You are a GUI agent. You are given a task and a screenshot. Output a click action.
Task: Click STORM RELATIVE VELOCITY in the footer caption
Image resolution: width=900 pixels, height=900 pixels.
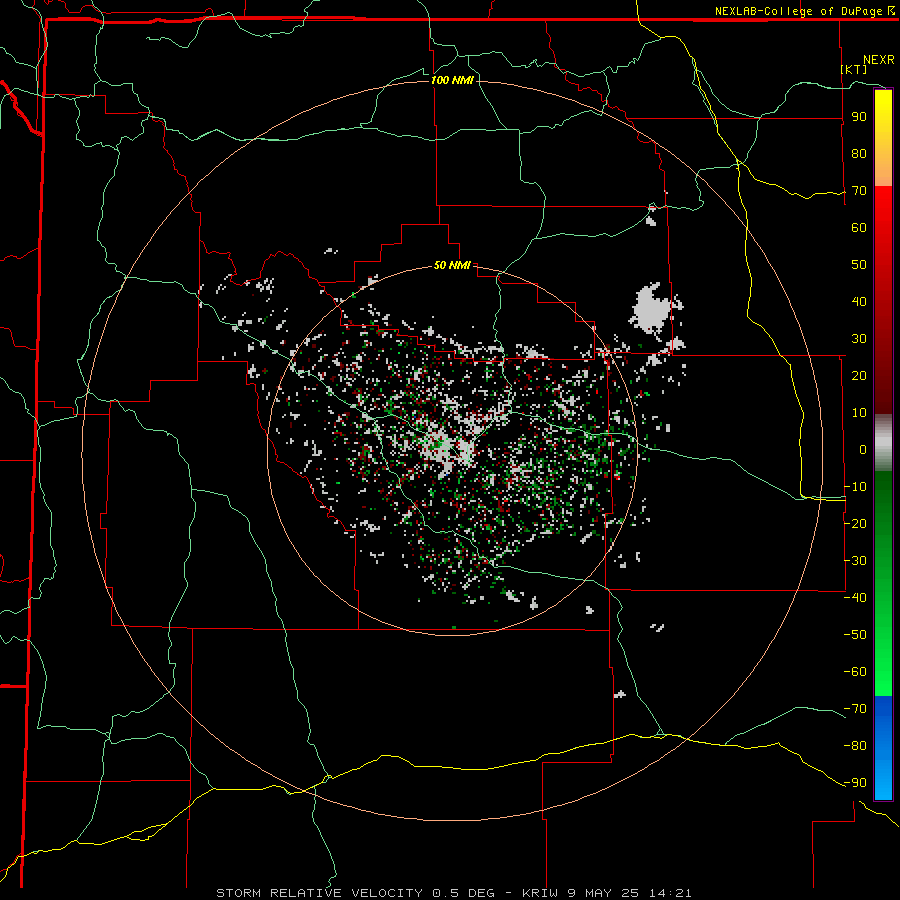(x=319, y=893)
